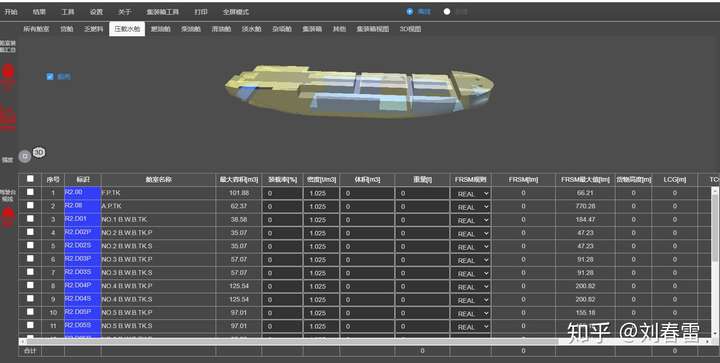Open FRSM rule dropdown for NO.4 B.W.B.TK.P
Image resolution: width=720 pixels, height=363 pixels.
tap(471, 287)
